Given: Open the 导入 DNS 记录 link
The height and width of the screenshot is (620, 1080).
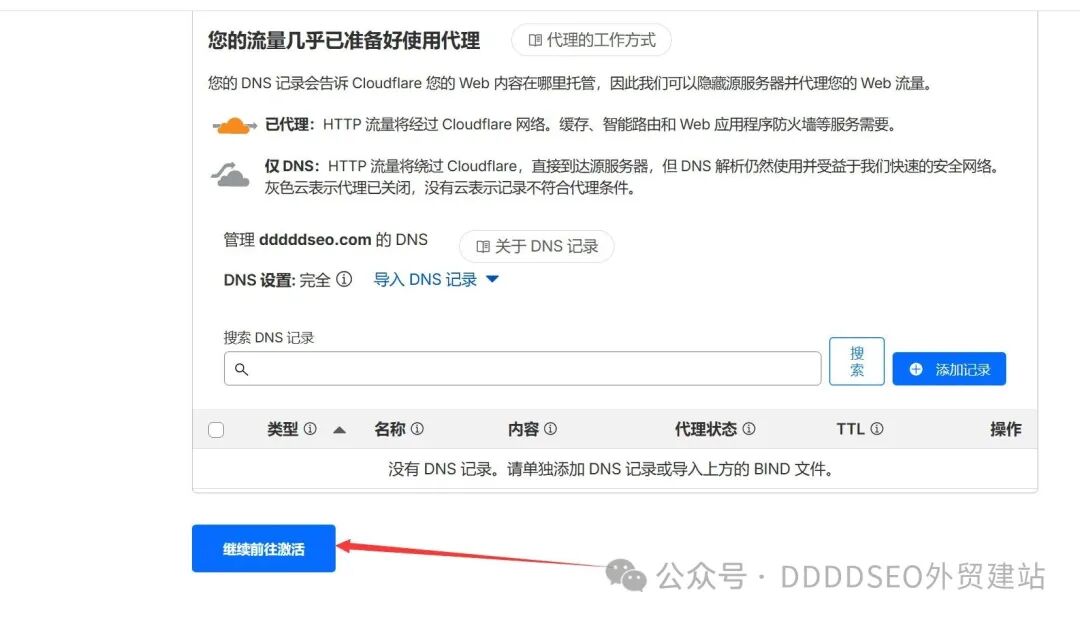Looking at the screenshot, I should click(x=425, y=279).
